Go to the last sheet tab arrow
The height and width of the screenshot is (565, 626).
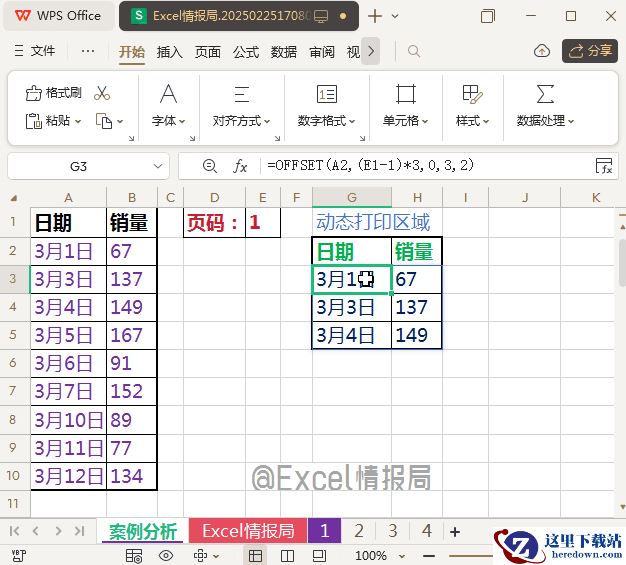tap(79, 531)
